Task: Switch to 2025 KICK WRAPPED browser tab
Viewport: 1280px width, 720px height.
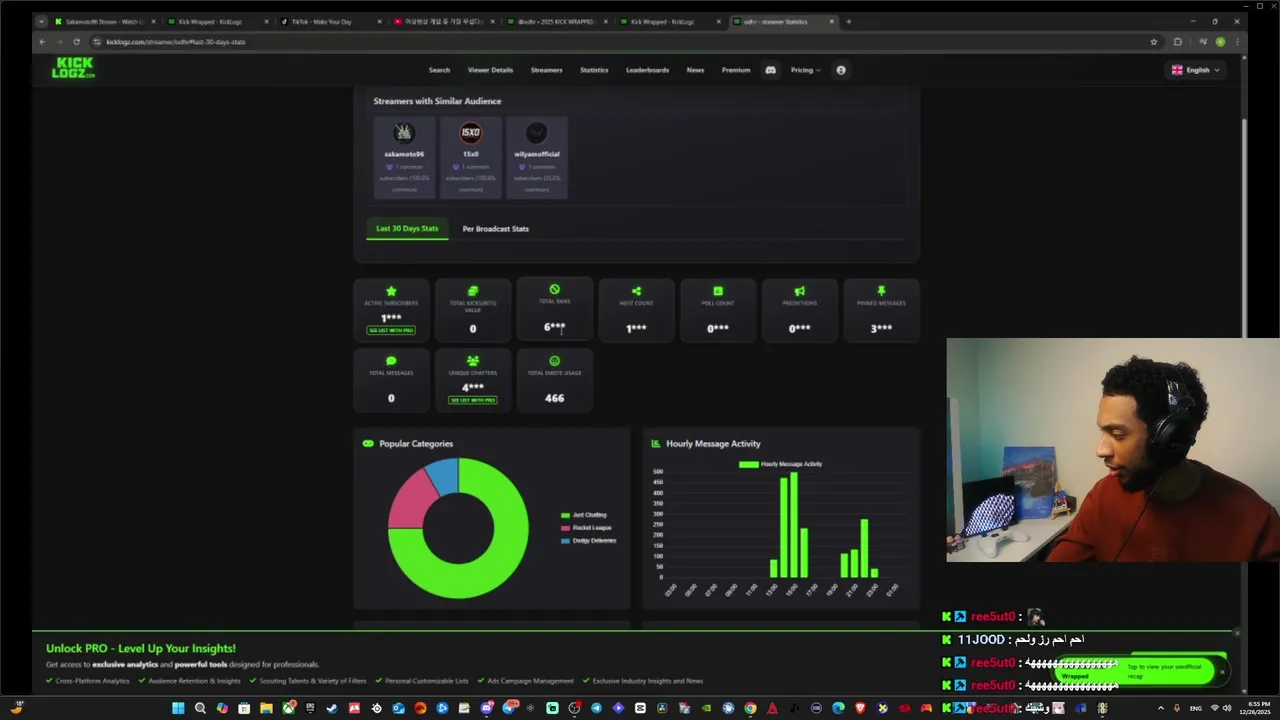Action: 557,21
